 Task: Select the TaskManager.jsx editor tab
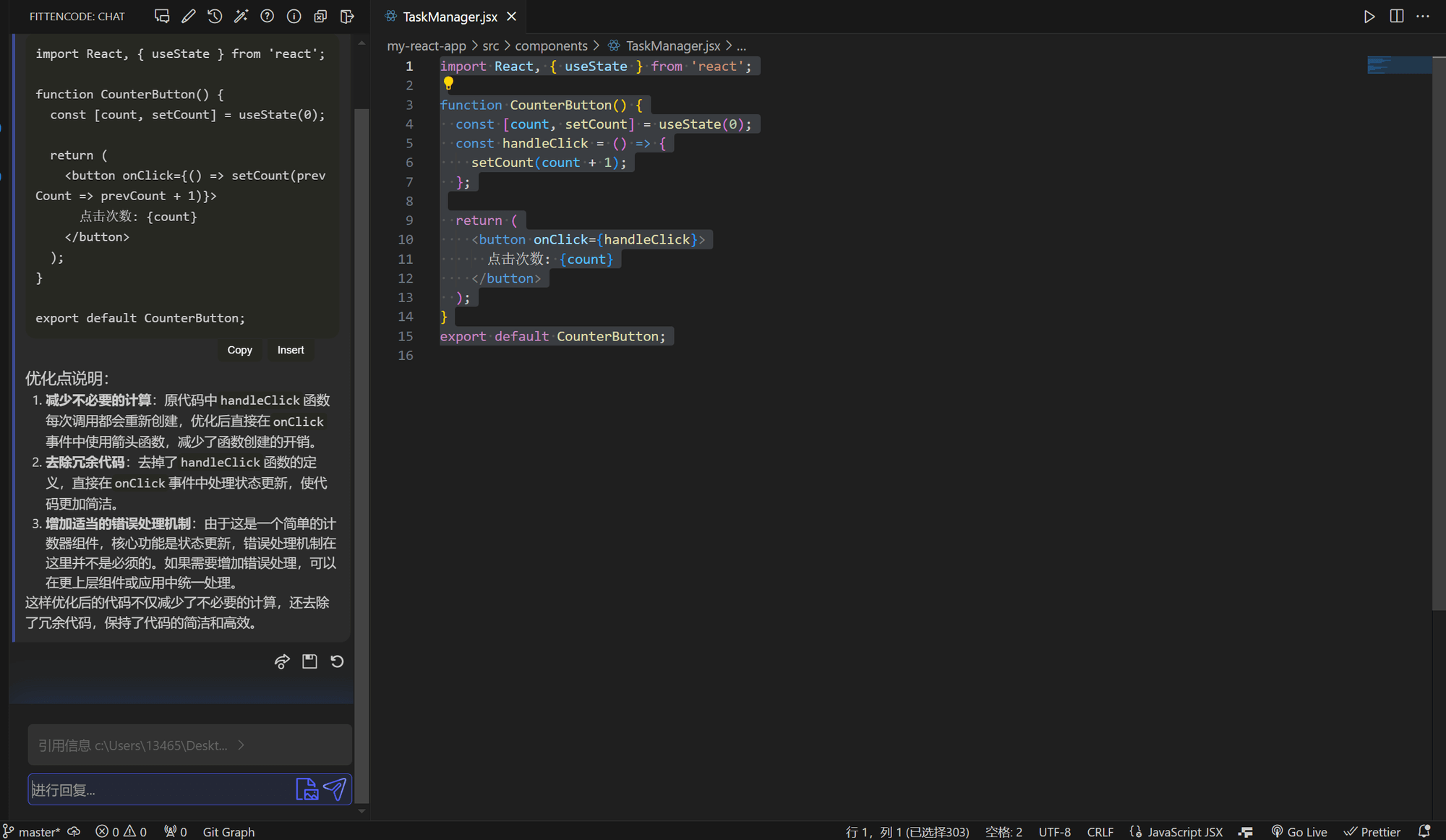[450, 16]
